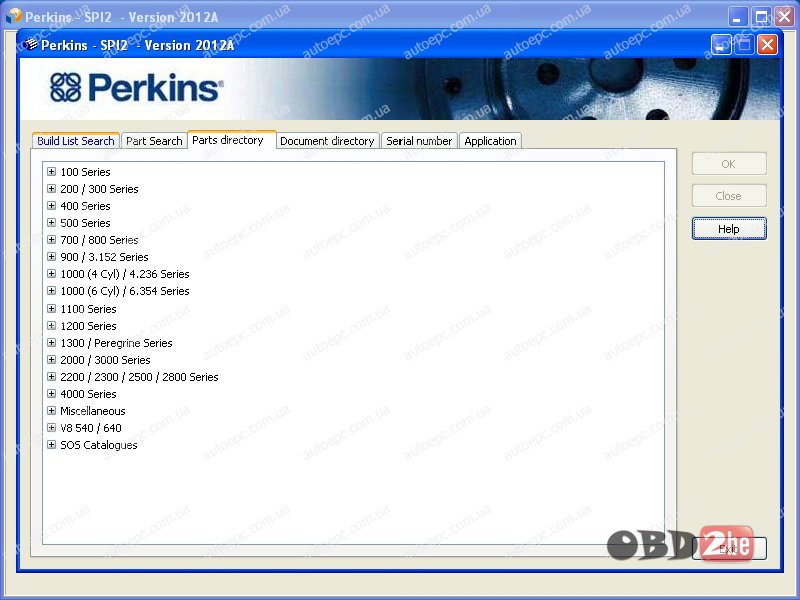
Task: Click the inner window's SPI2 title icon
Action: click(x=31, y=44)
